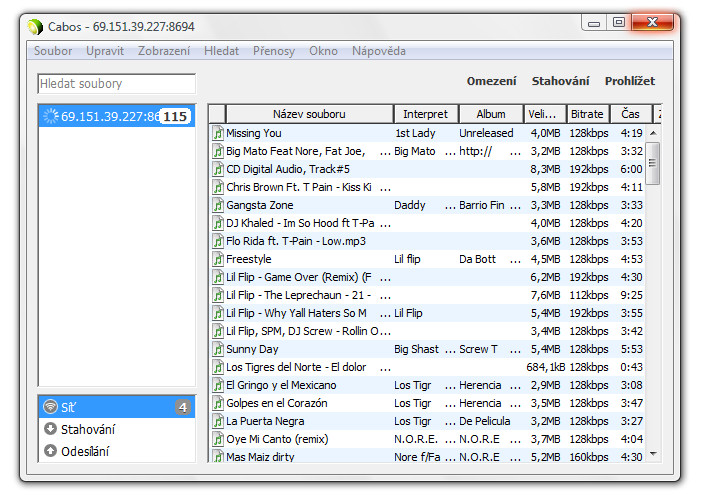Sort by Čas column header
This screenshot has height=497, width=703.
click(630, 114)
